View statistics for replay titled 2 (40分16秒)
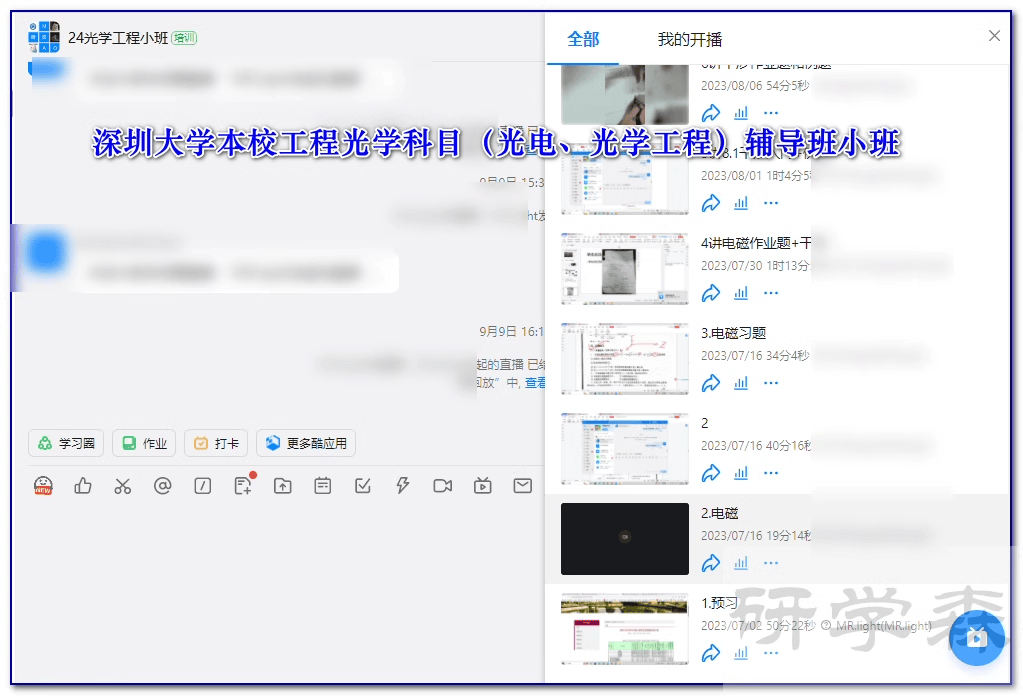Viewport: 1023px width, 696px height. [x=741, y=473]
